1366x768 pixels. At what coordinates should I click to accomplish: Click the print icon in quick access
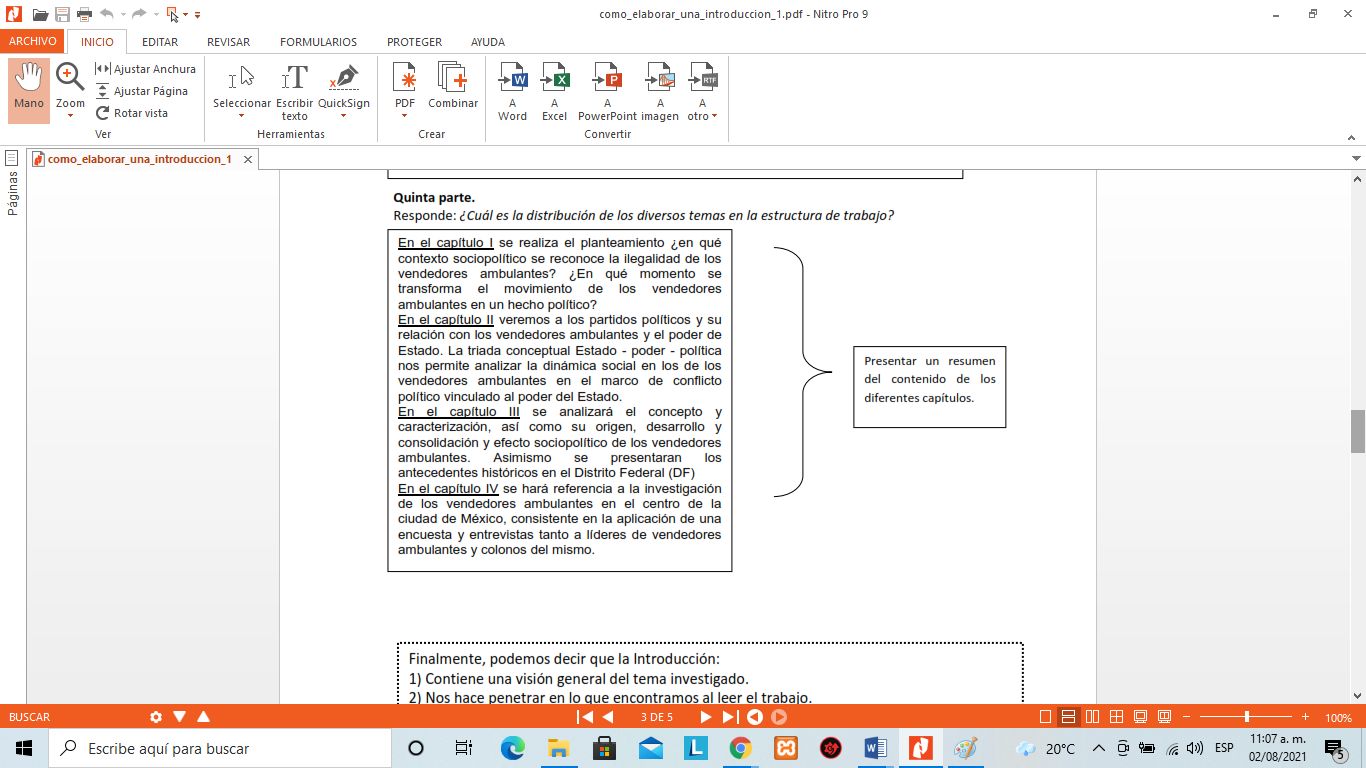(85, 14)
